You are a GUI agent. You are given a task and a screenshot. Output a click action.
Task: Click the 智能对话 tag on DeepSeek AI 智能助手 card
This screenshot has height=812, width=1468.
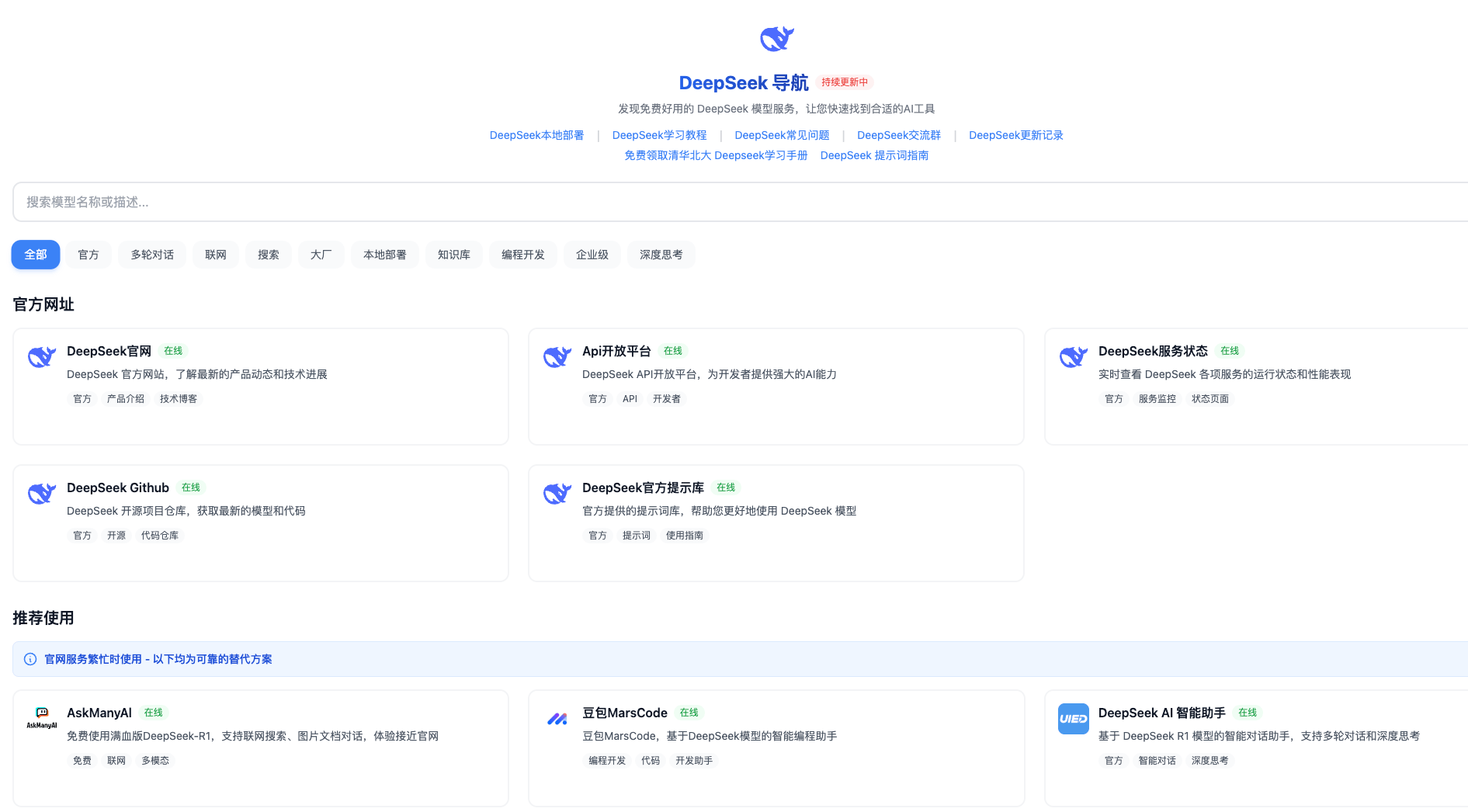pos(1157,761)
